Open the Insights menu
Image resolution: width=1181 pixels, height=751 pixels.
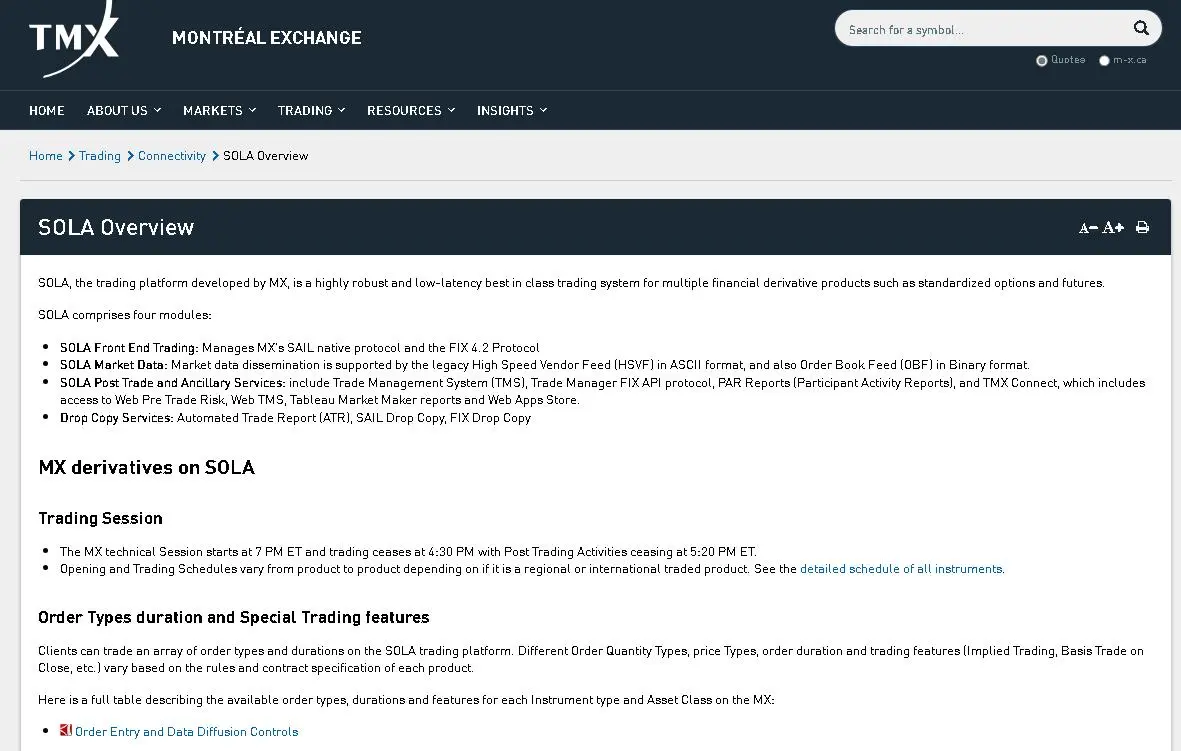(505, 111)
